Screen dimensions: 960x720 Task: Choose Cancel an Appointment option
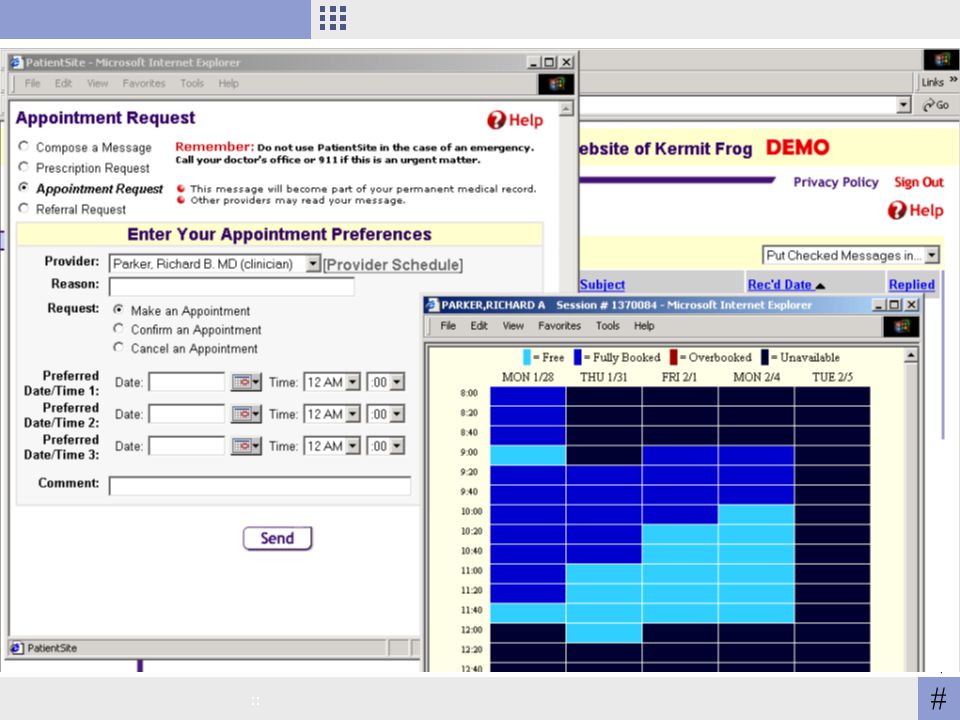click(118, 347)
